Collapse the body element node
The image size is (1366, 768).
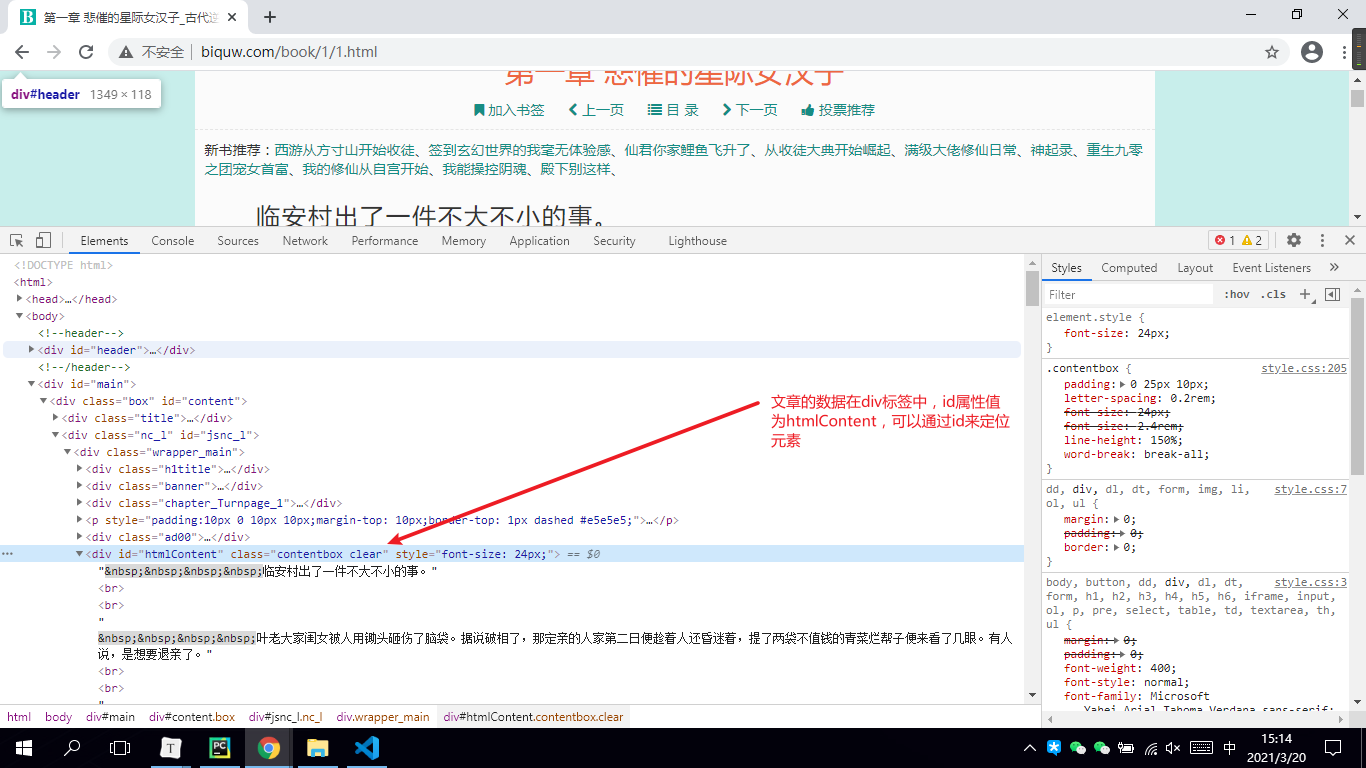tap(20, 316)
